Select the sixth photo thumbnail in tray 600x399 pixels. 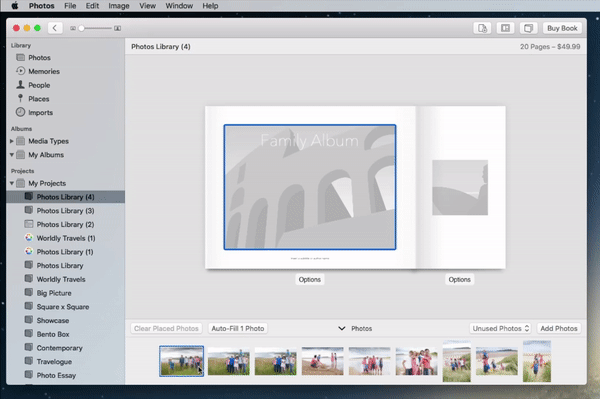(417, 361)
